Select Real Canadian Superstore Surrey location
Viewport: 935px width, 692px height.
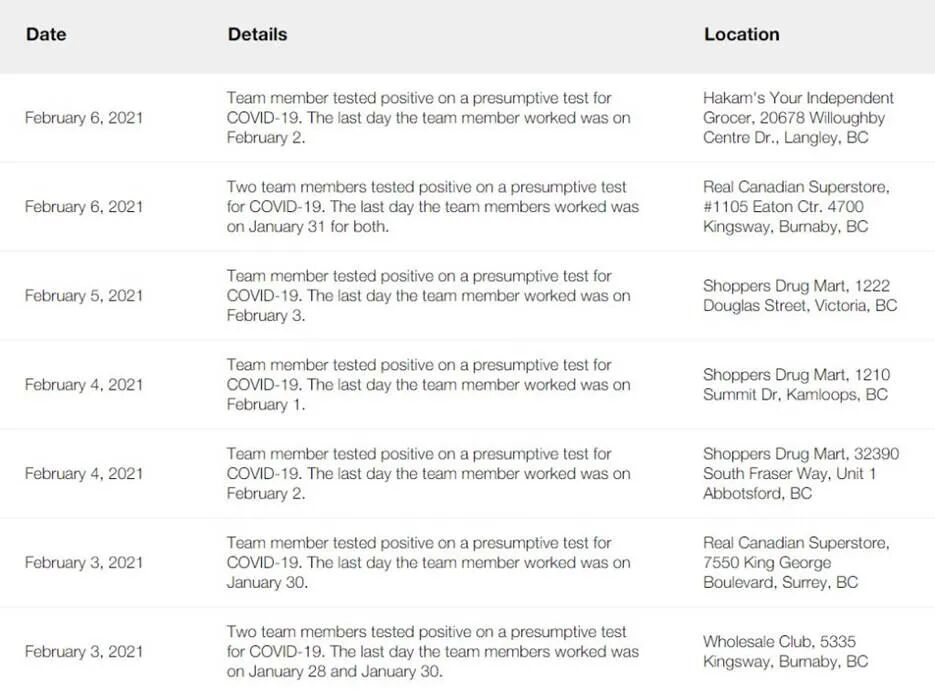pos(796,562)
